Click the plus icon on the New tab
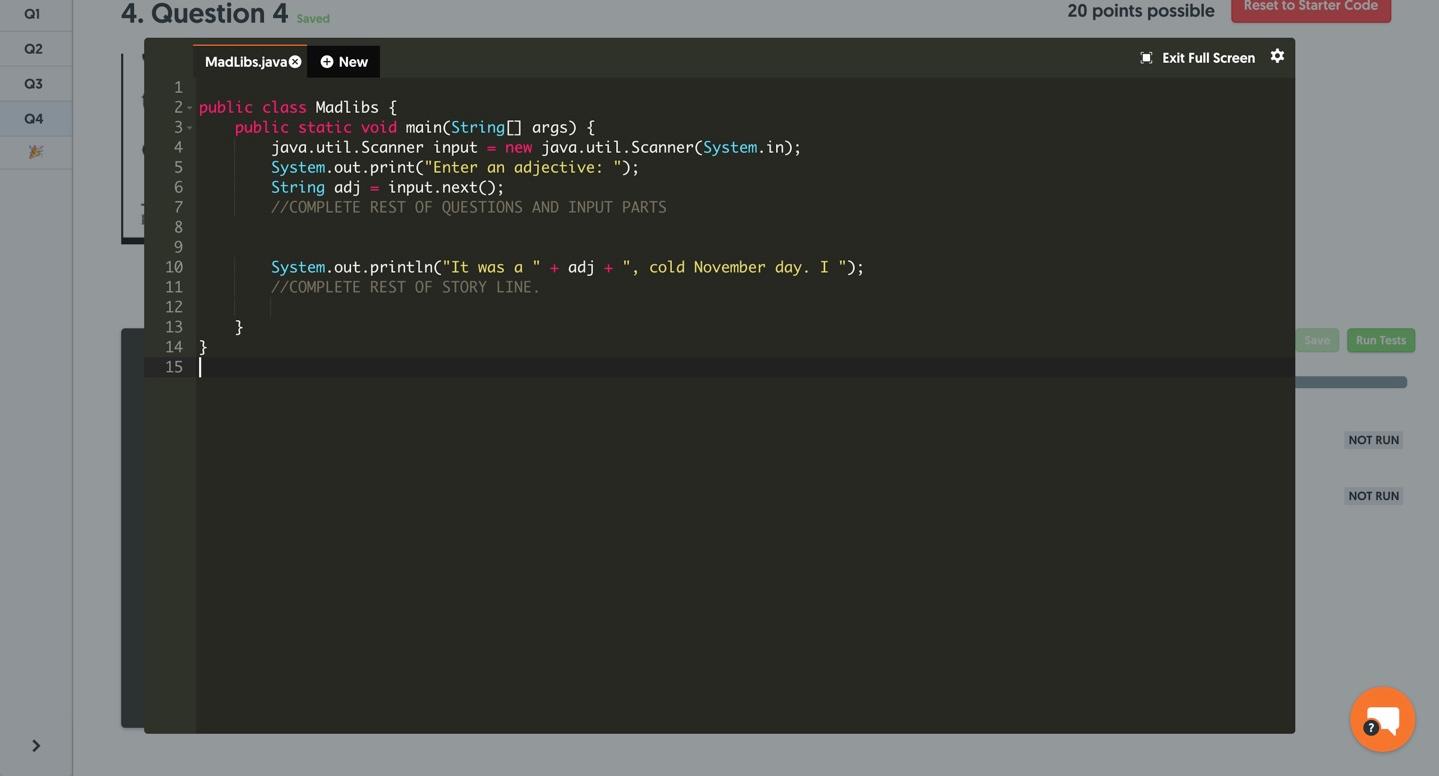 pyautogui.click(x=327, y=62)
